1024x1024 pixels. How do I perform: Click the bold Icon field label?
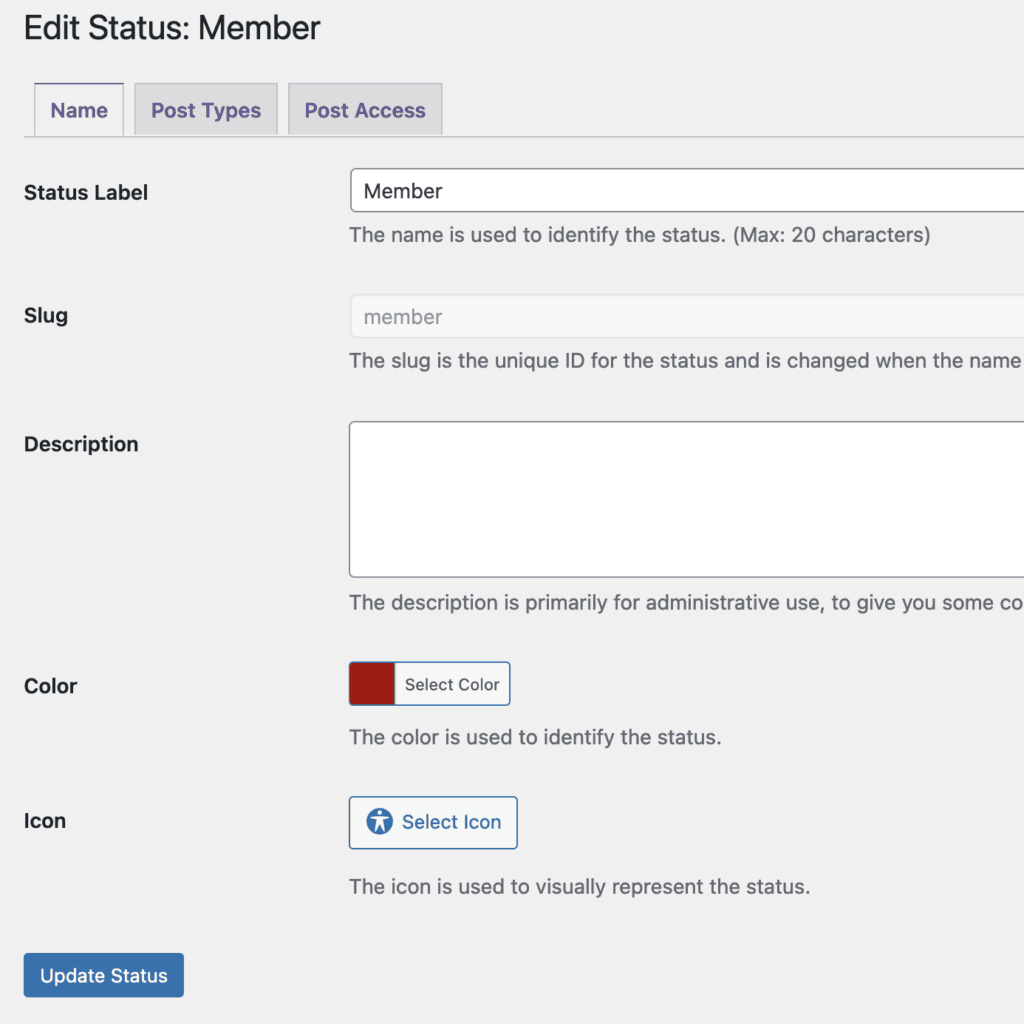tap(45, 821)
